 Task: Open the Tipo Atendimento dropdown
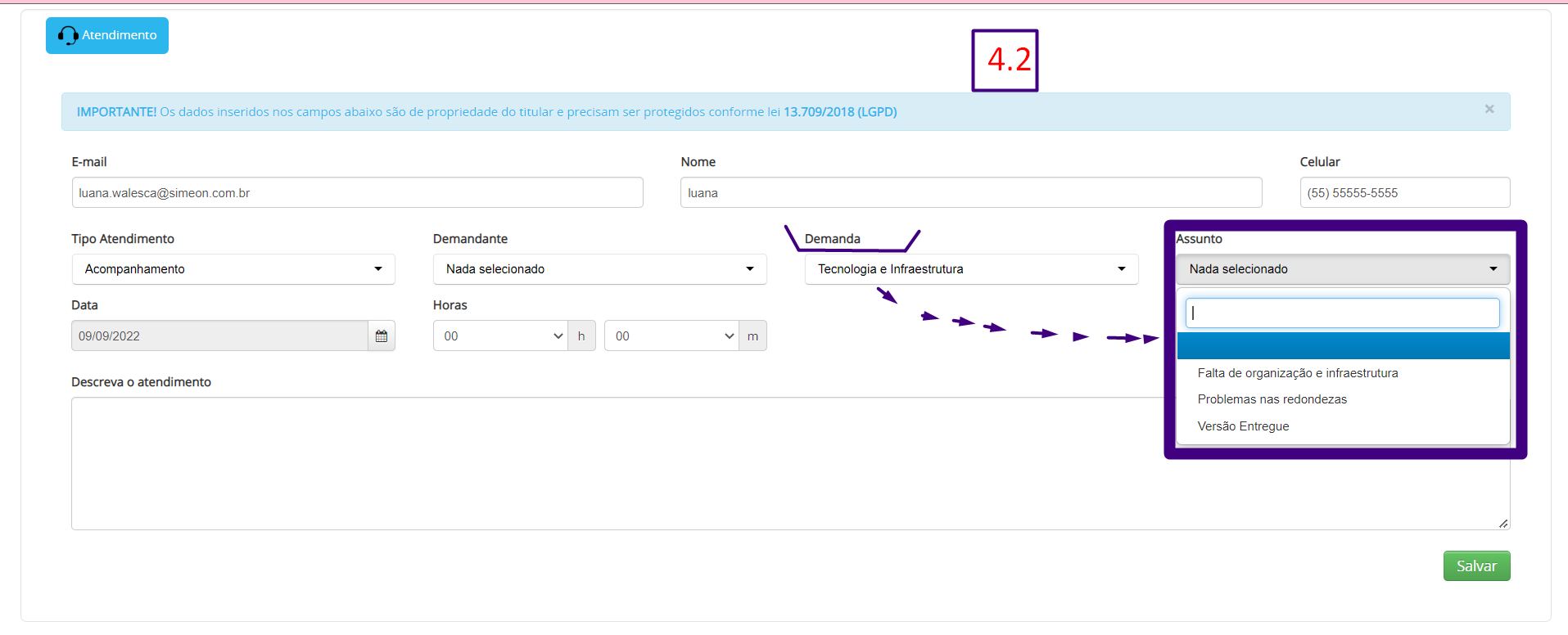233,269
